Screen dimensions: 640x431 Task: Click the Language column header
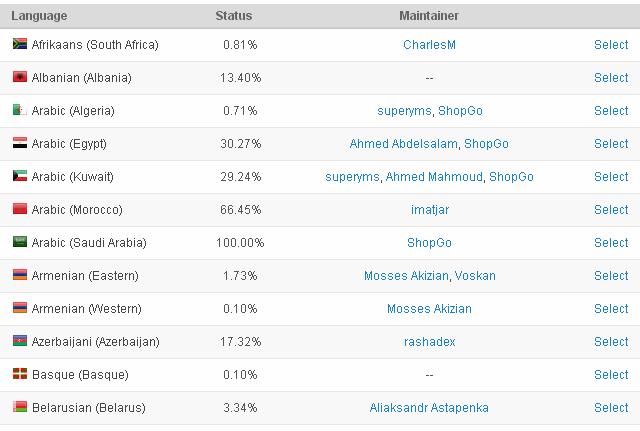tap(40, 16)
